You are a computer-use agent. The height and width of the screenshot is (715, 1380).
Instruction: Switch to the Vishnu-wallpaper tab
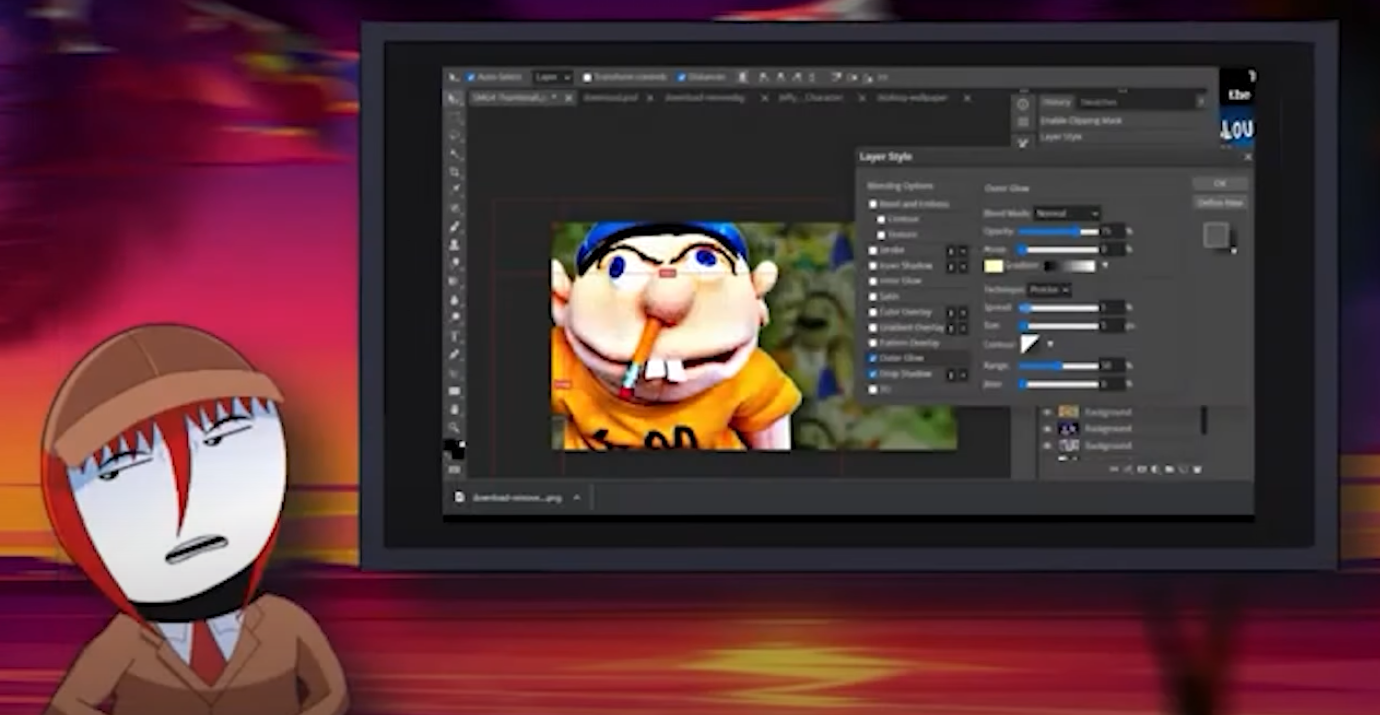pos(912,98)
